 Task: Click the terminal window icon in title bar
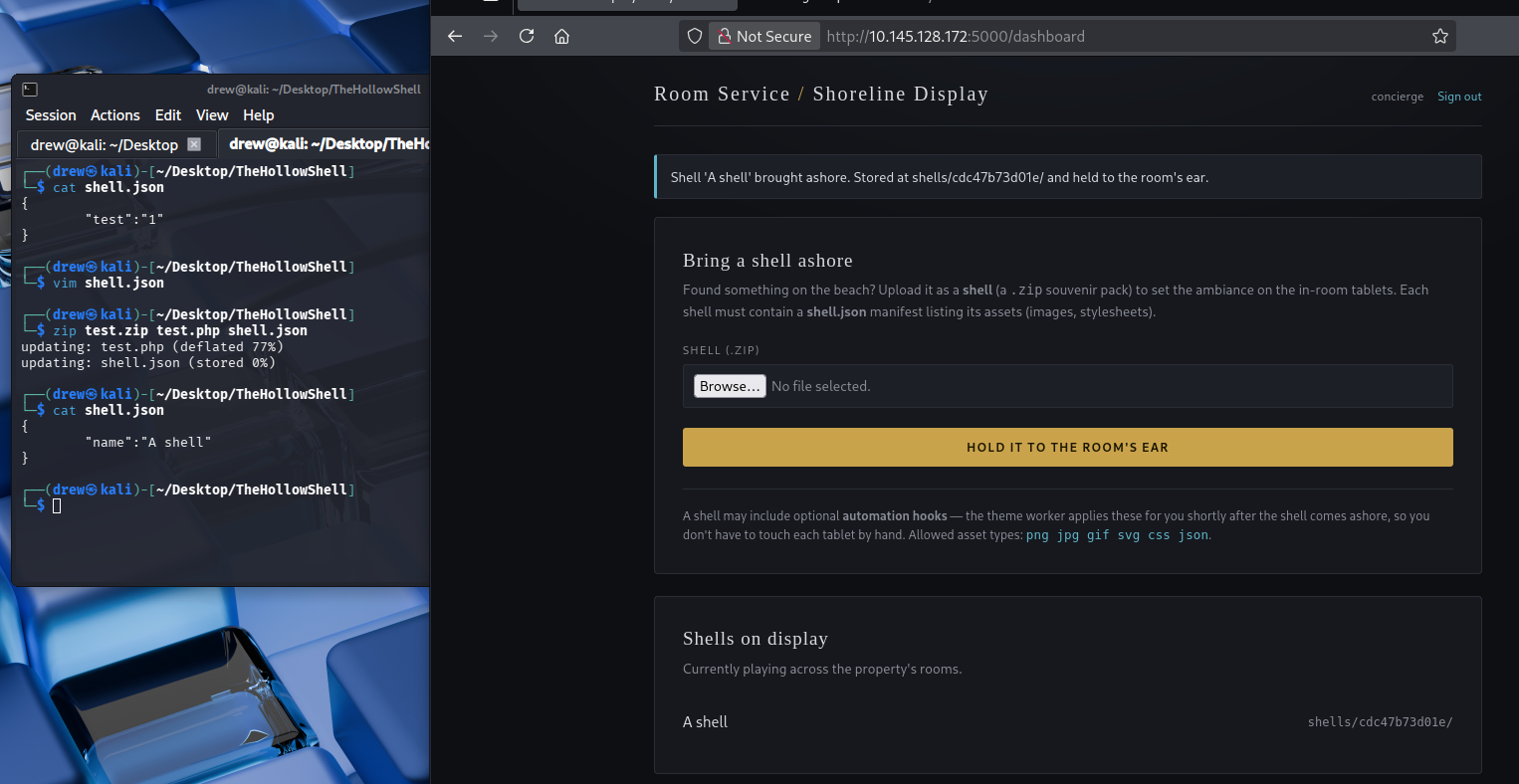30,90
